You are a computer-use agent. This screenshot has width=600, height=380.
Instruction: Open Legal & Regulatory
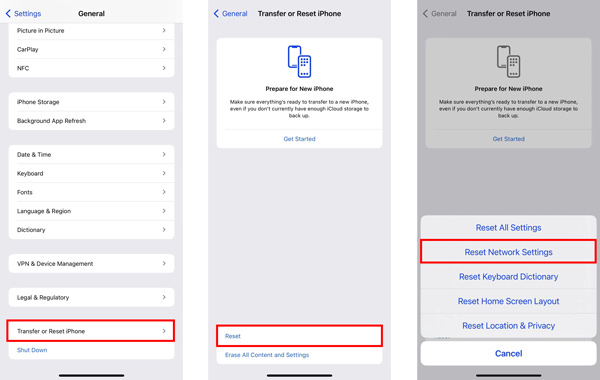[x=91, y=297]
